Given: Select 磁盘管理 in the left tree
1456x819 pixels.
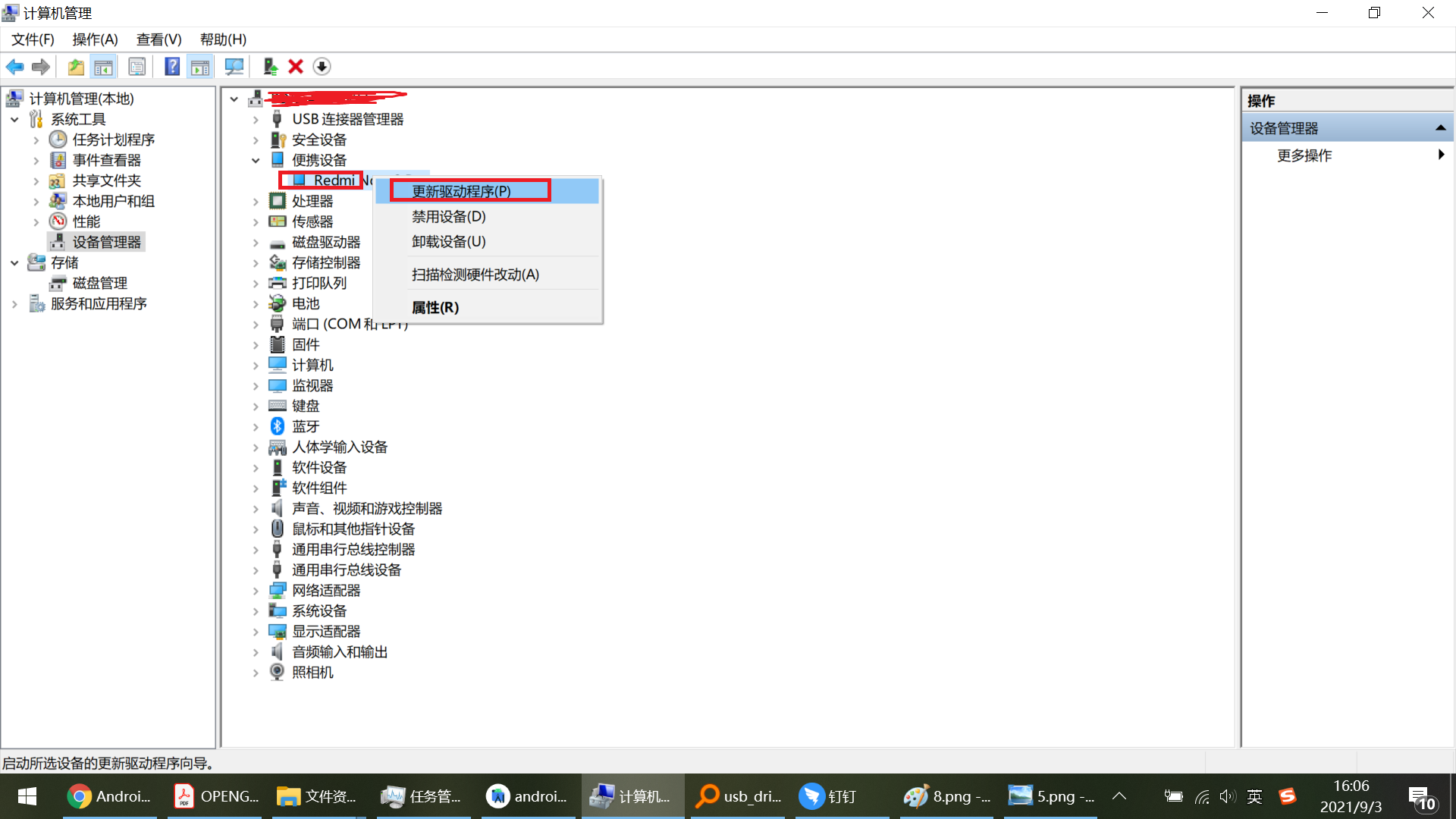Looking at the screenshot, I should (99, 283).
